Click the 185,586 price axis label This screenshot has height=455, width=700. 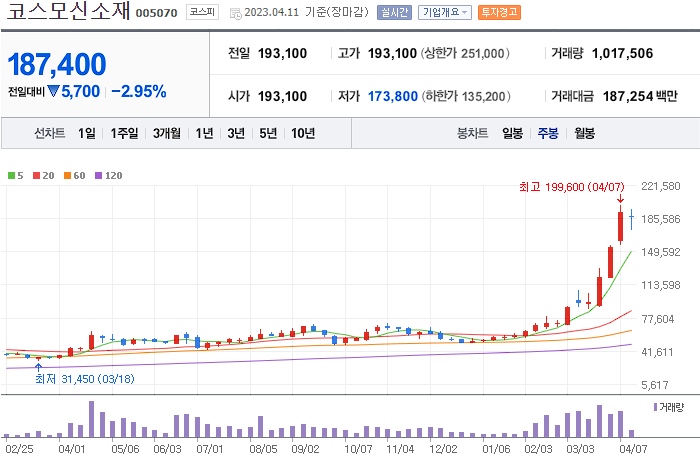pyautogui.click(x=661, y=219)
